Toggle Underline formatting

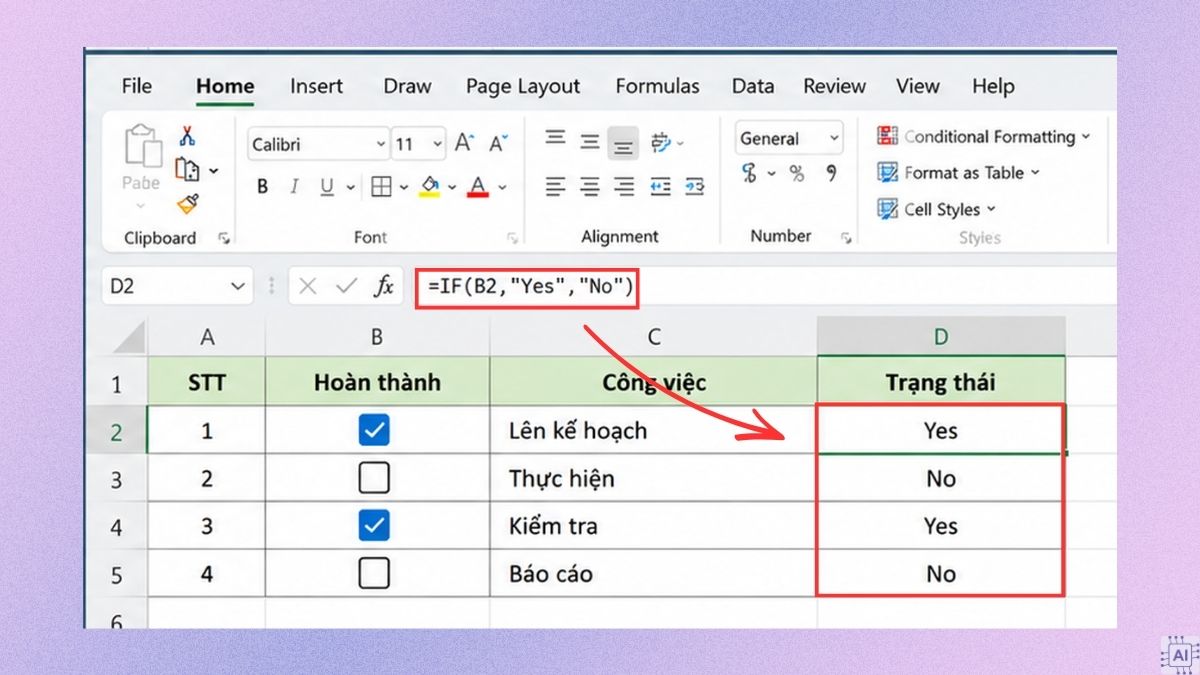coord(326,186)
